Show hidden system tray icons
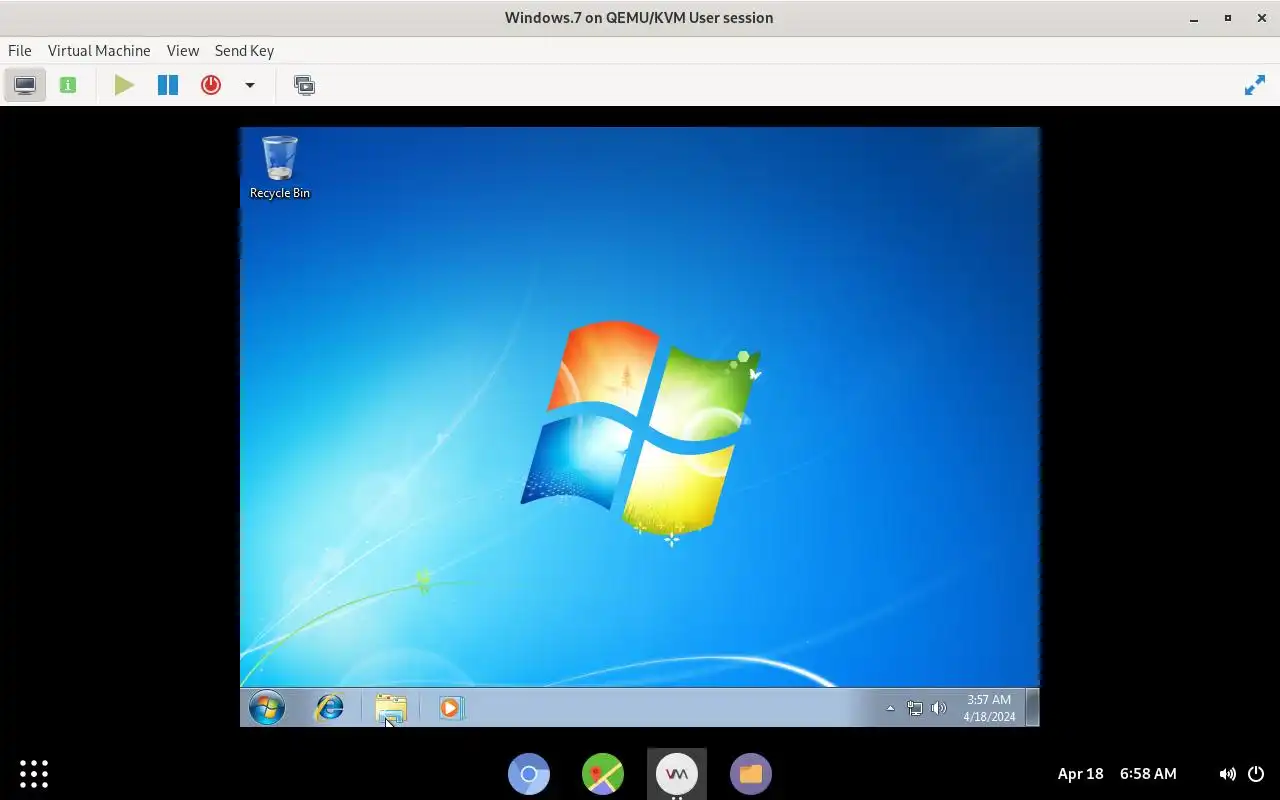1280x800 pixels. (x=890, y=708)
